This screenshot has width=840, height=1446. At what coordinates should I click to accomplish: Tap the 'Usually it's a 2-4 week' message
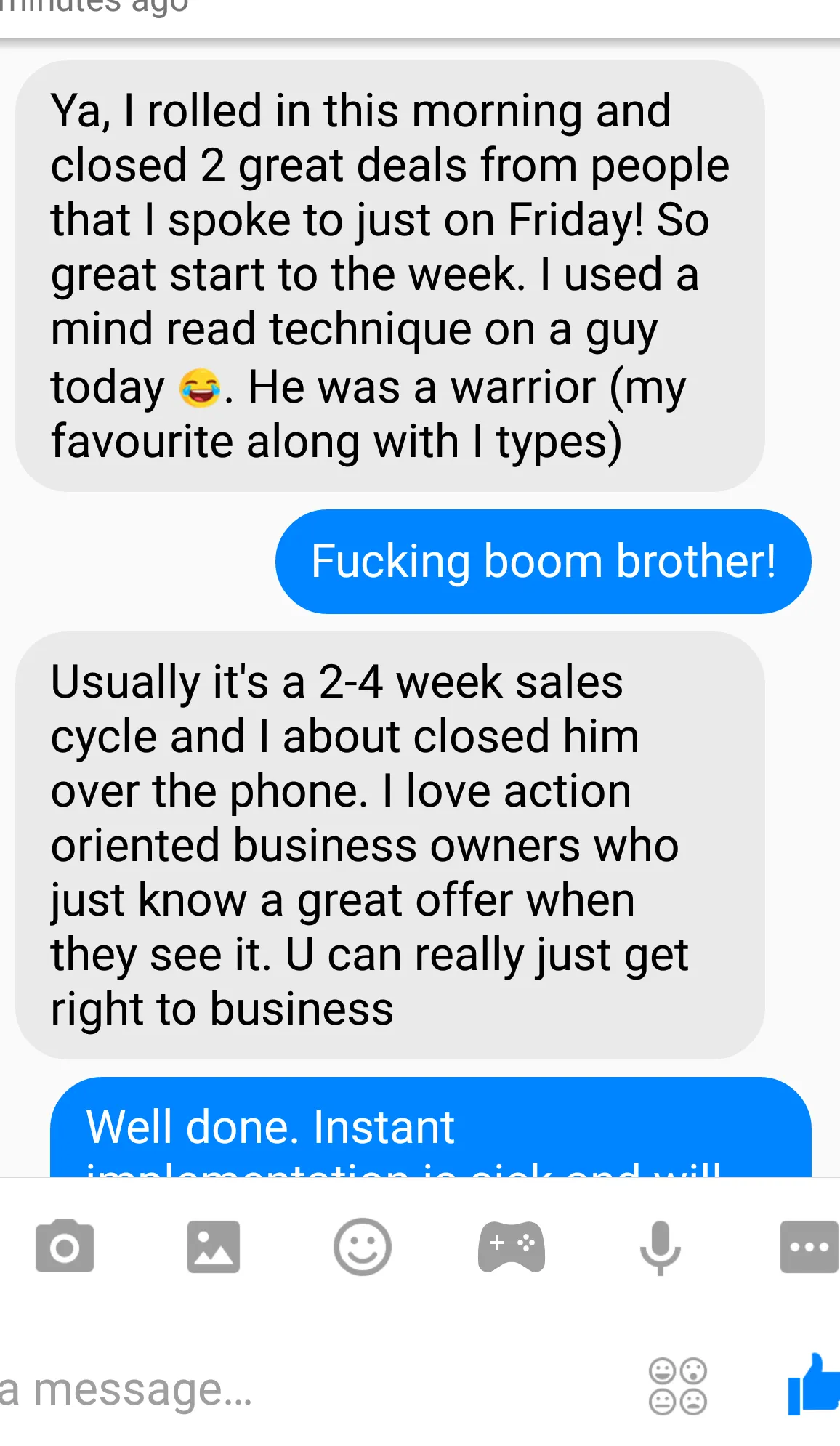pyautogui.click(x=389, y=845)
